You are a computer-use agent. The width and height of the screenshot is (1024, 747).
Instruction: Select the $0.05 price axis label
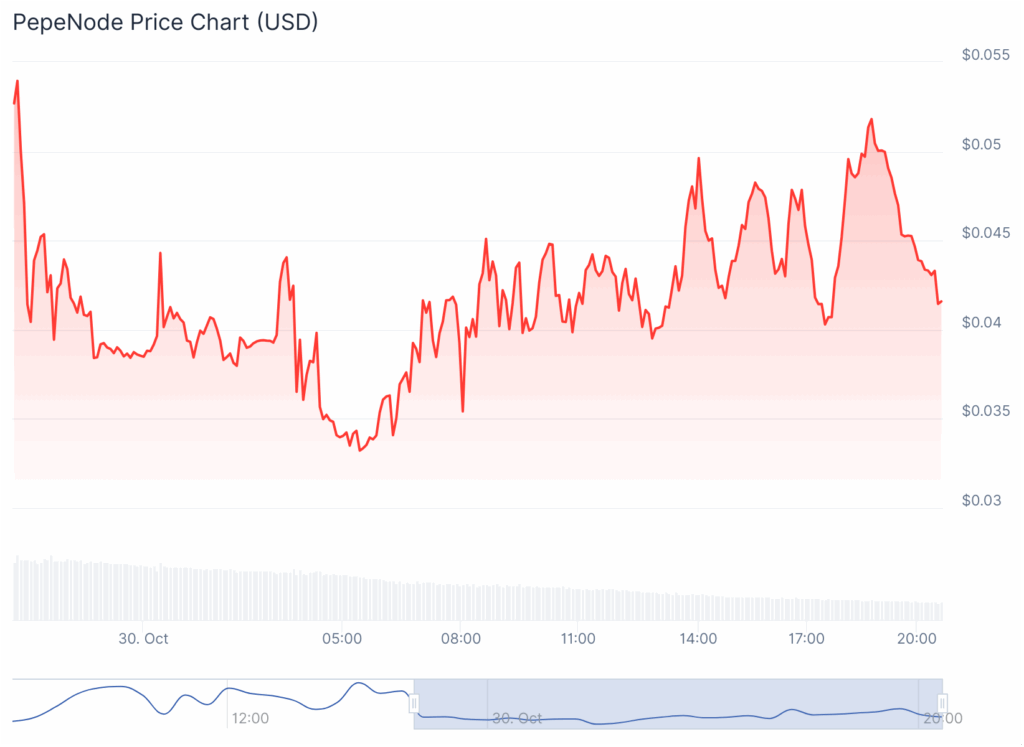pyautogui.click(x=982, y=144)
